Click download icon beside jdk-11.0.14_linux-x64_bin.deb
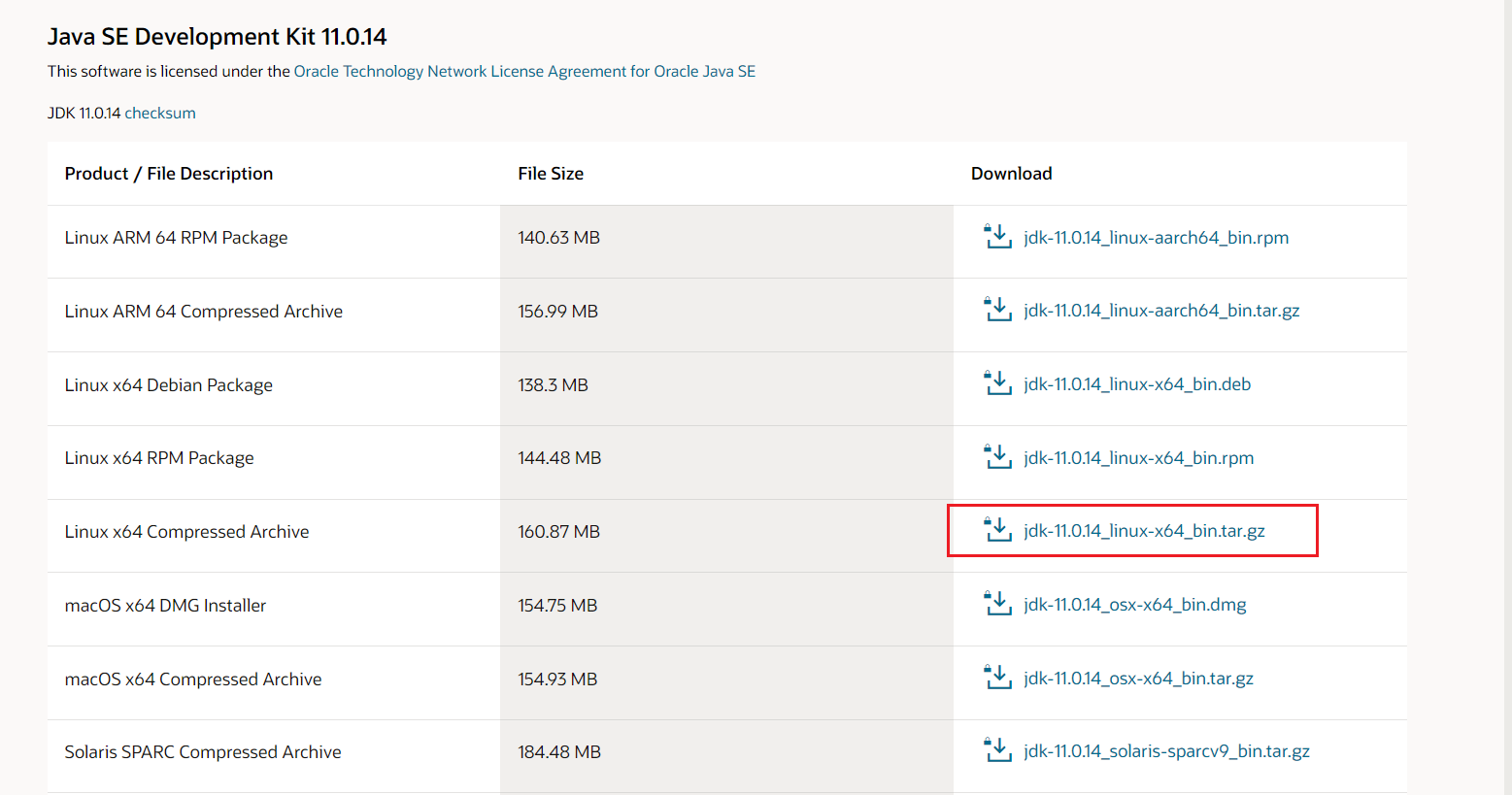 click(997, 383)
